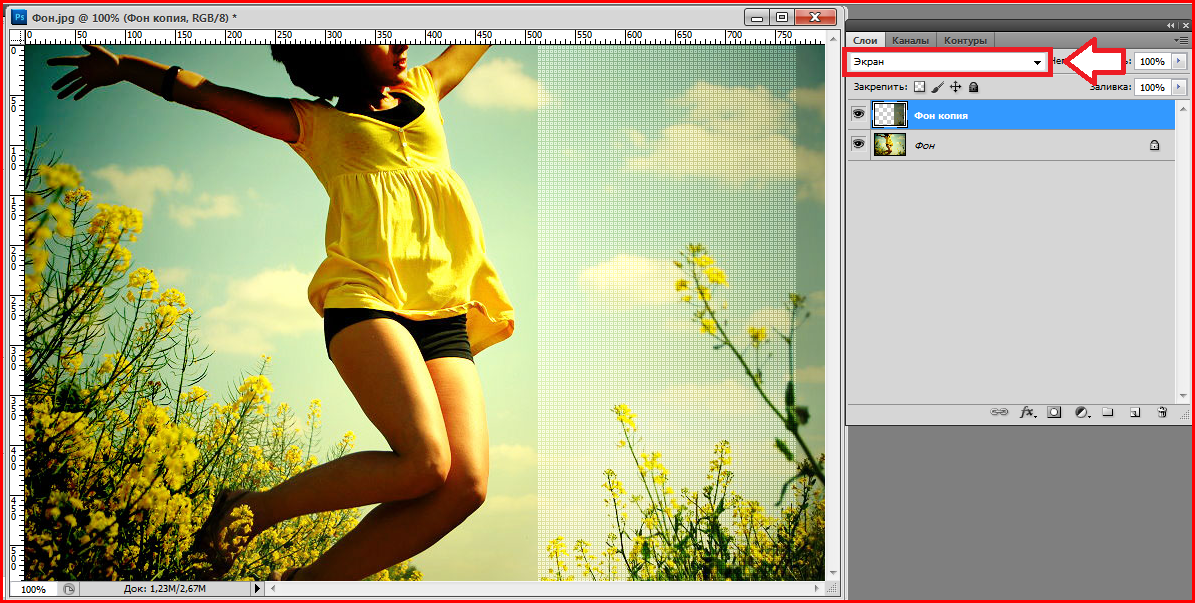Add a layer mask with mask icon

point(1054,412)
